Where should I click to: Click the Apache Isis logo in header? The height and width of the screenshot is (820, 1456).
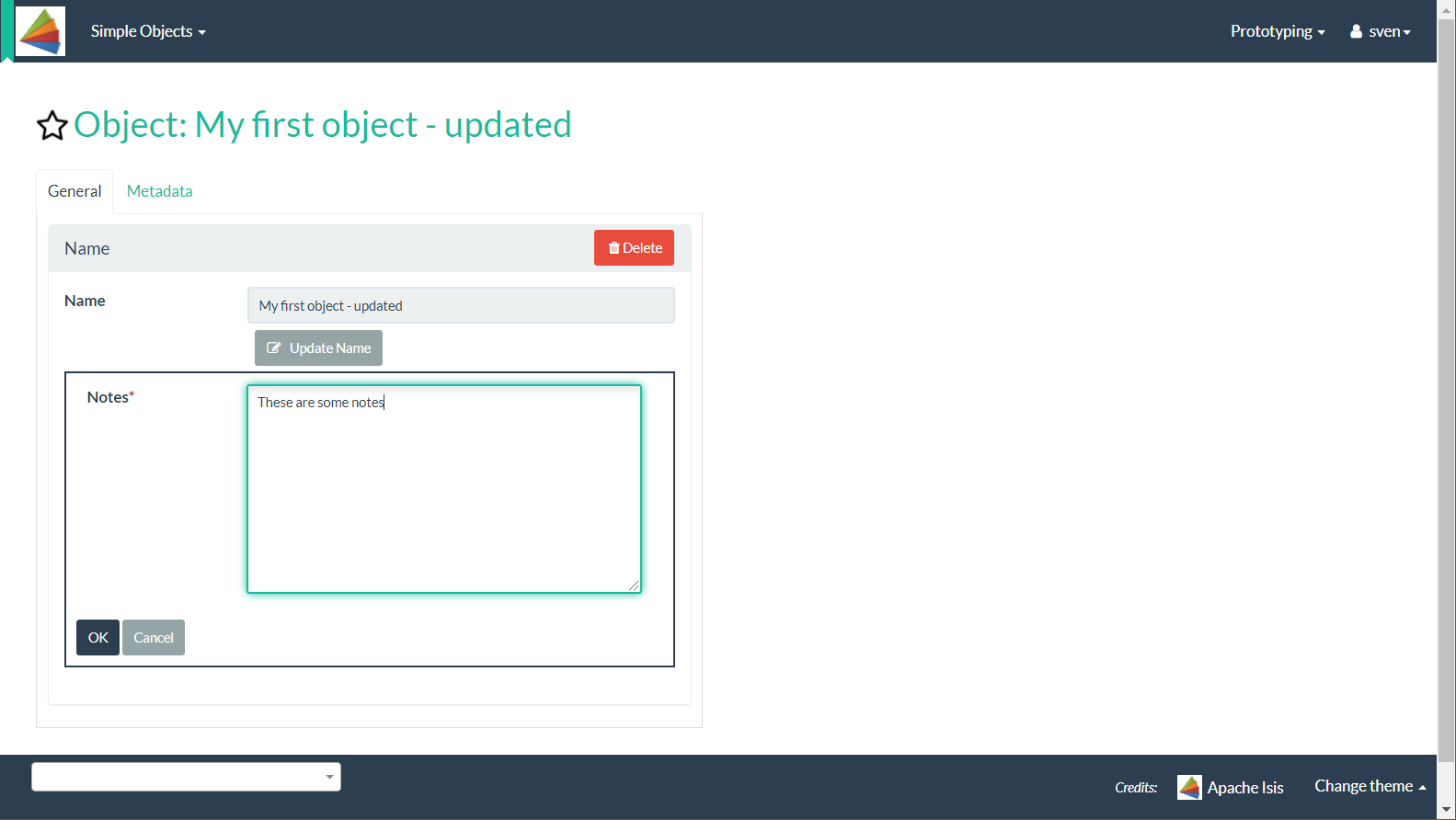click(40, 31)
